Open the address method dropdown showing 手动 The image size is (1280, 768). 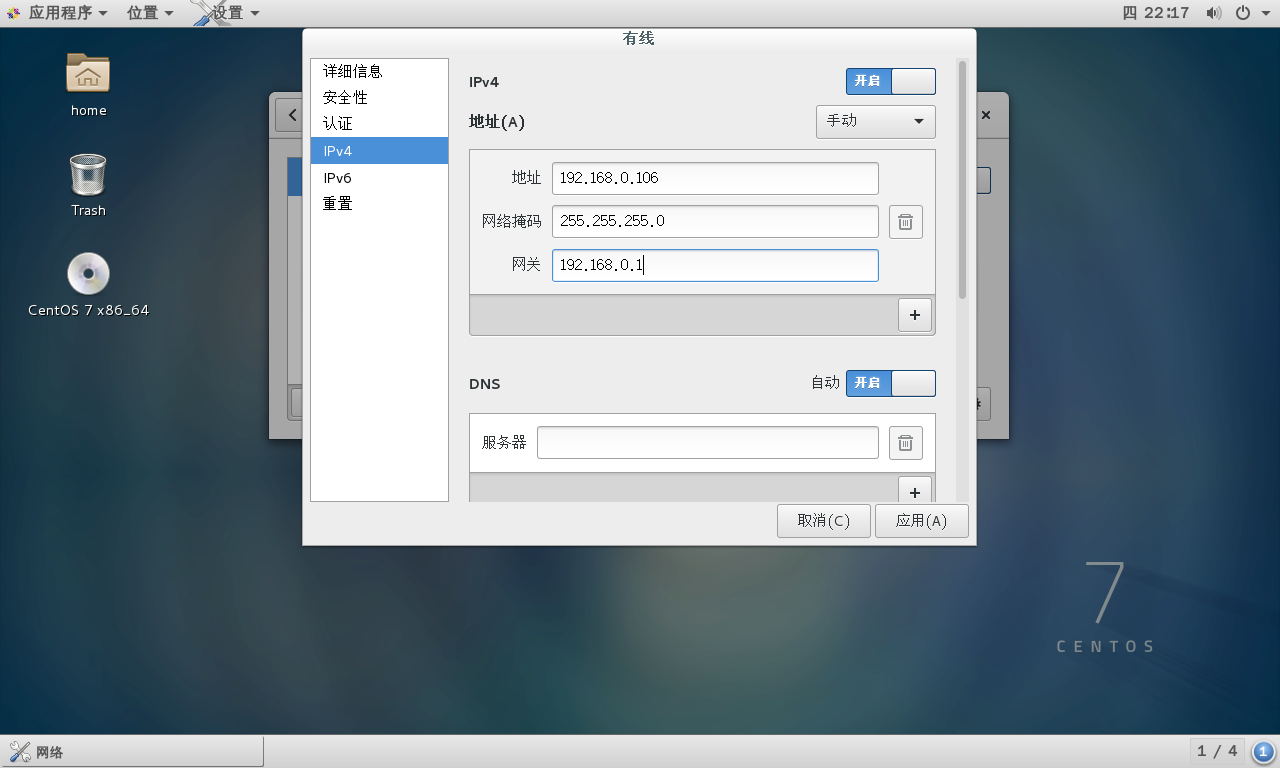point(875,121)
